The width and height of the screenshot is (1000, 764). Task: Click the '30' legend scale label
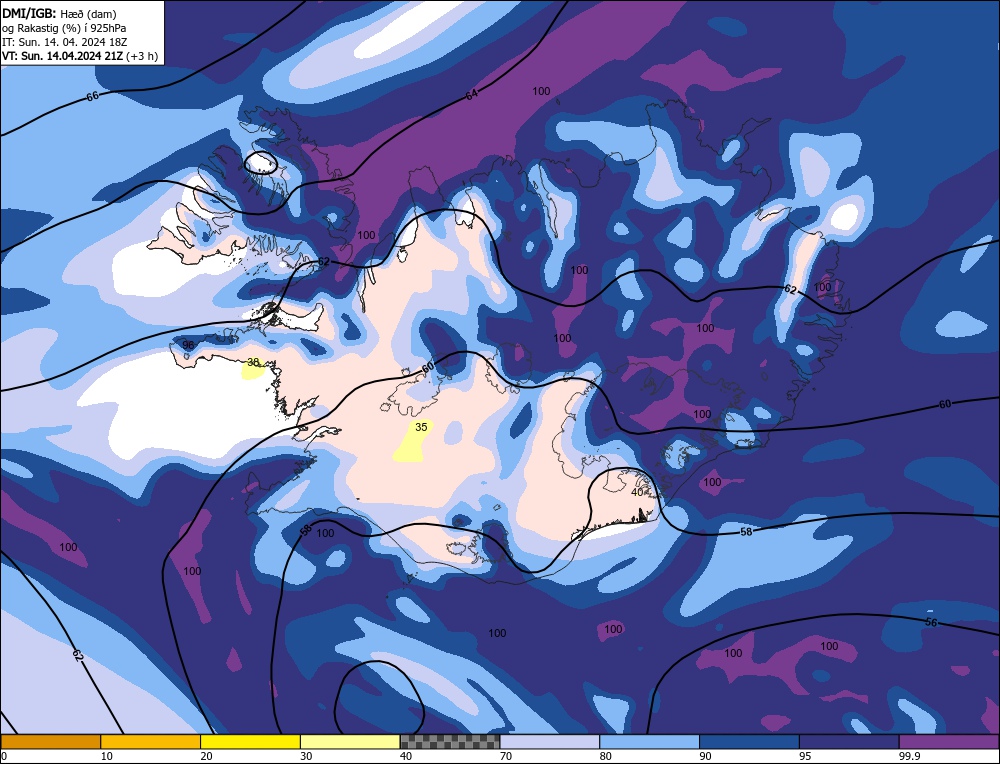click(x=306, y=756)
